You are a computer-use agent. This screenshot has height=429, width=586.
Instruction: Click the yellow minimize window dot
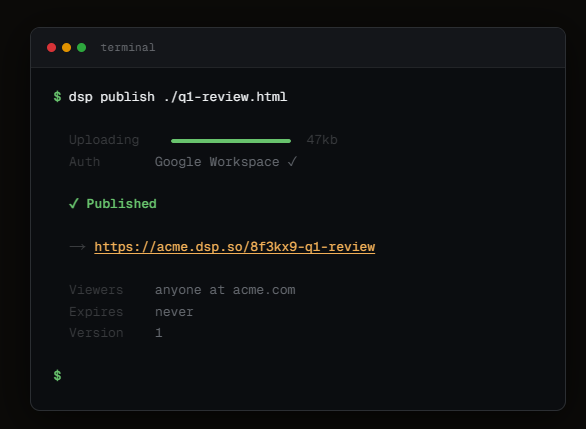[67, 47]
